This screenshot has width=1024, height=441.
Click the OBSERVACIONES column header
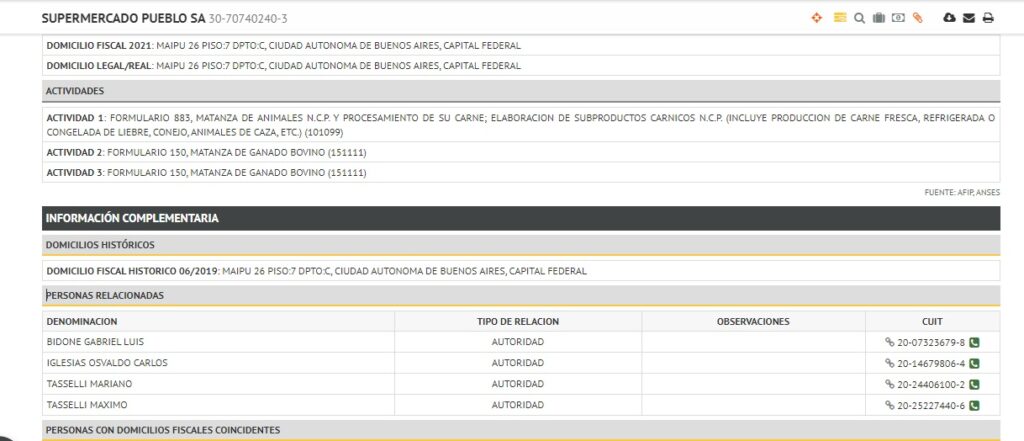tap(753, 321)
